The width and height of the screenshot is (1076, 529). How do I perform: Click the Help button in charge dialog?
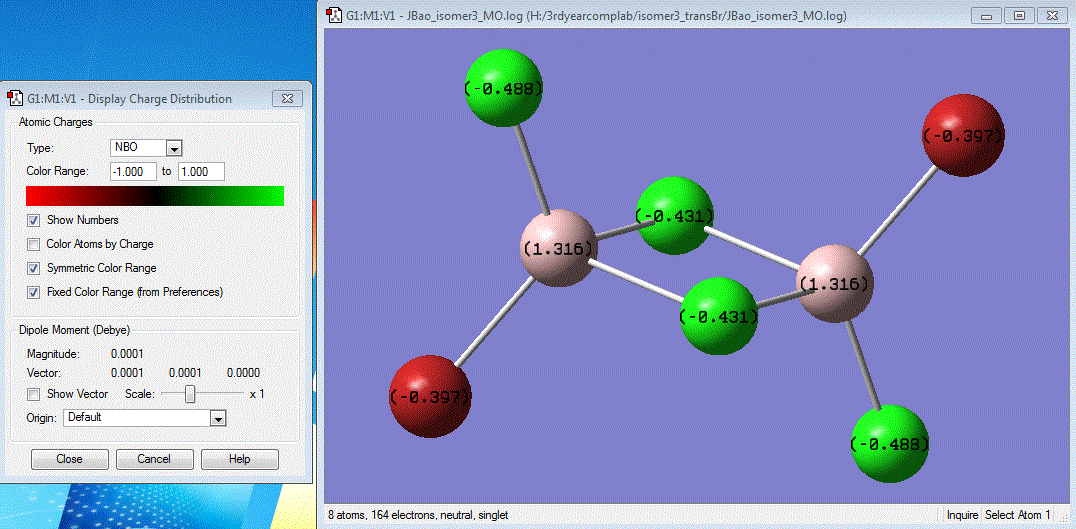coord(239,459)
